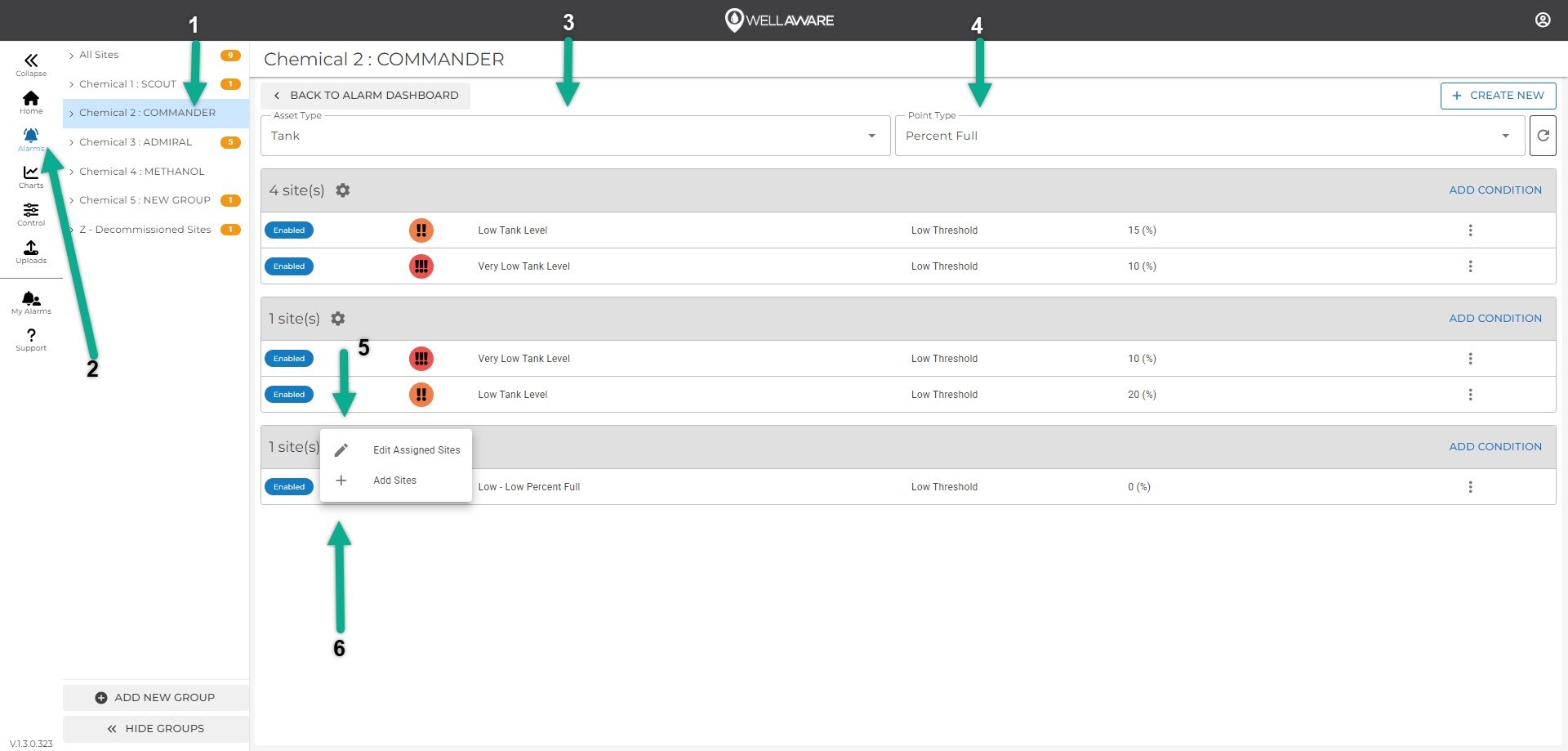
Task: Click the CREATE NEW button
Action: pos(1498,96)
